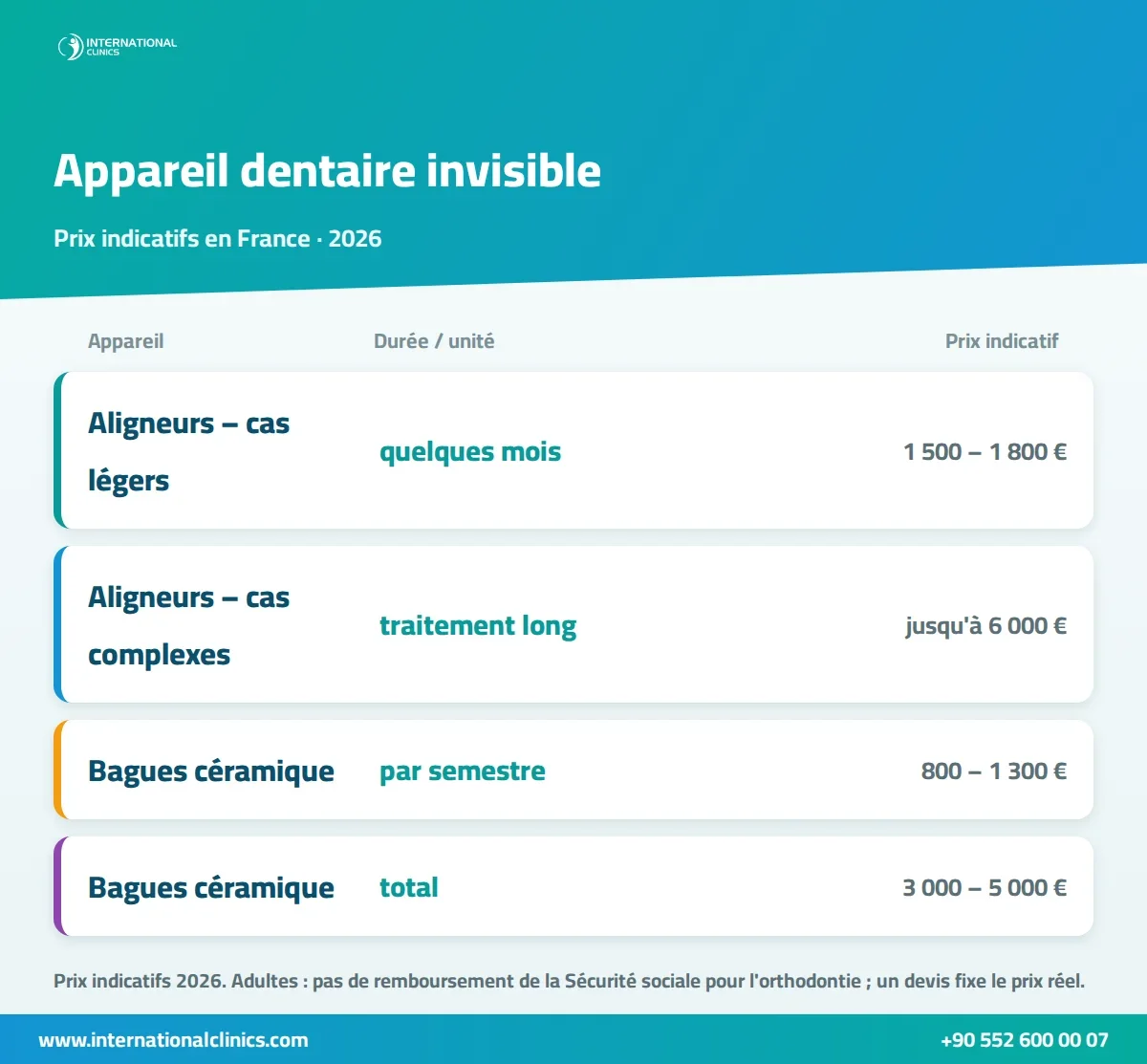Click the 'Durée / unité' column header
Viewport: 1147px width, 1064px height.
[434, 341]
